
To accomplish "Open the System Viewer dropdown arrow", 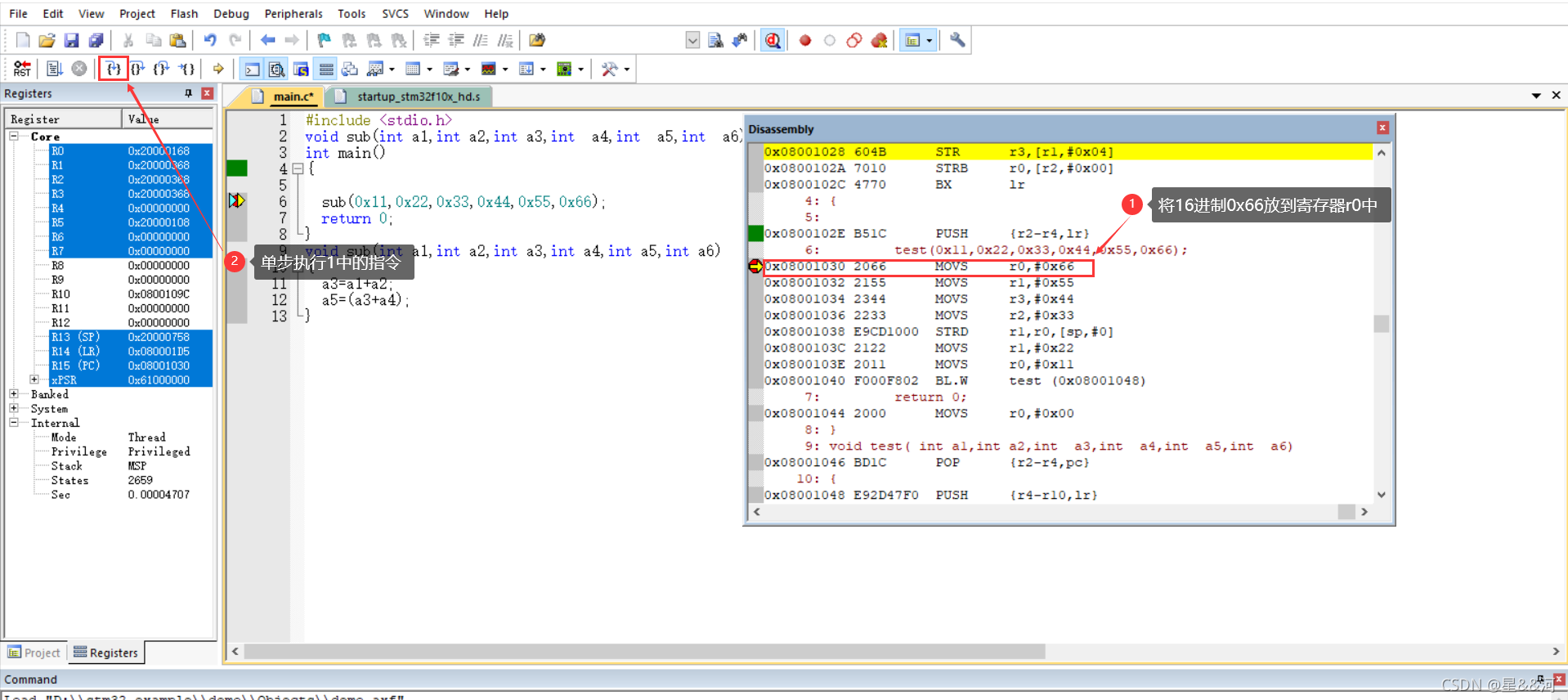I will (x=580, y=70).
